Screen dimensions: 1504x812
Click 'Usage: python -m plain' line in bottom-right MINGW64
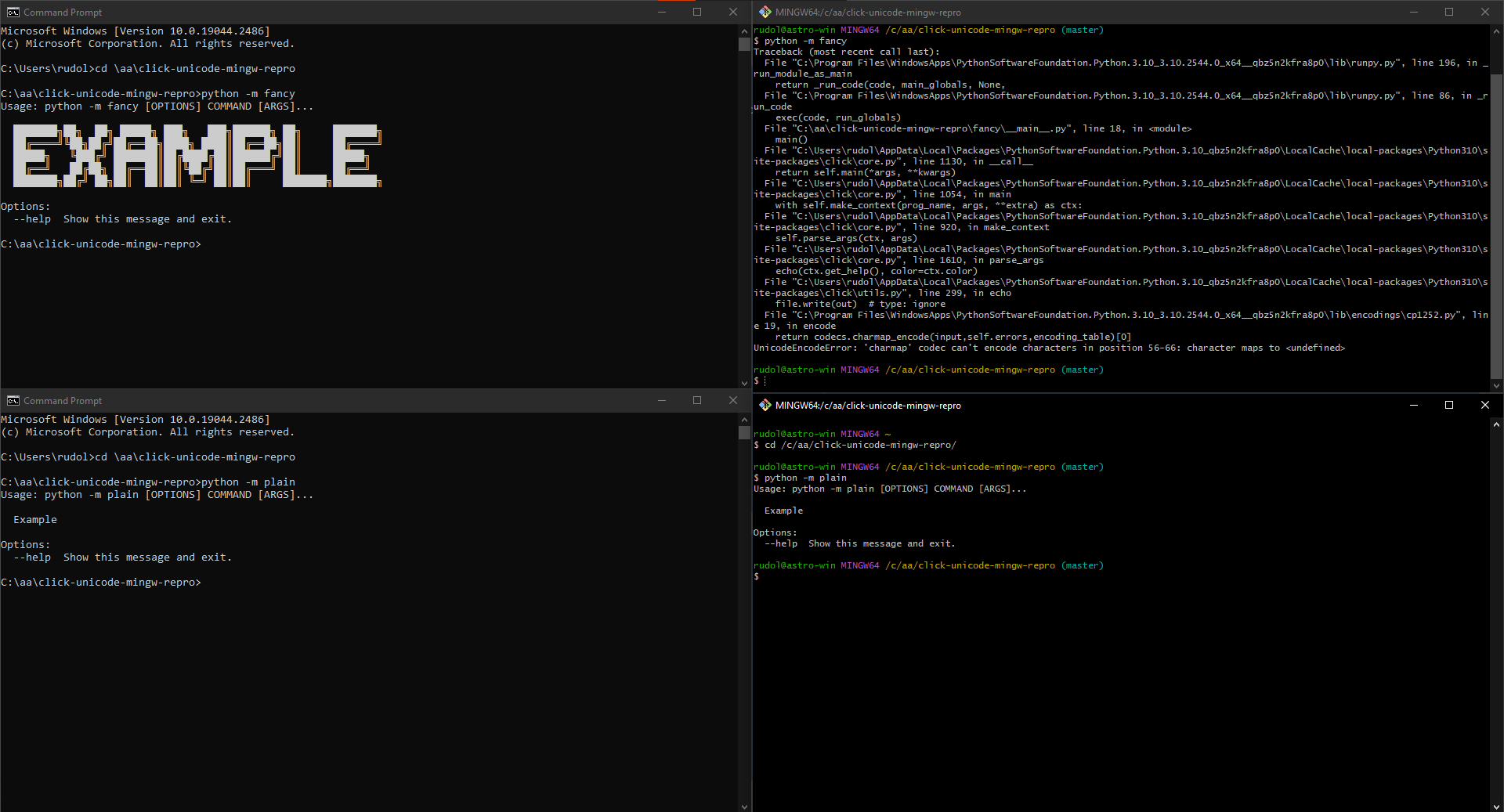(x=890, y=489)
